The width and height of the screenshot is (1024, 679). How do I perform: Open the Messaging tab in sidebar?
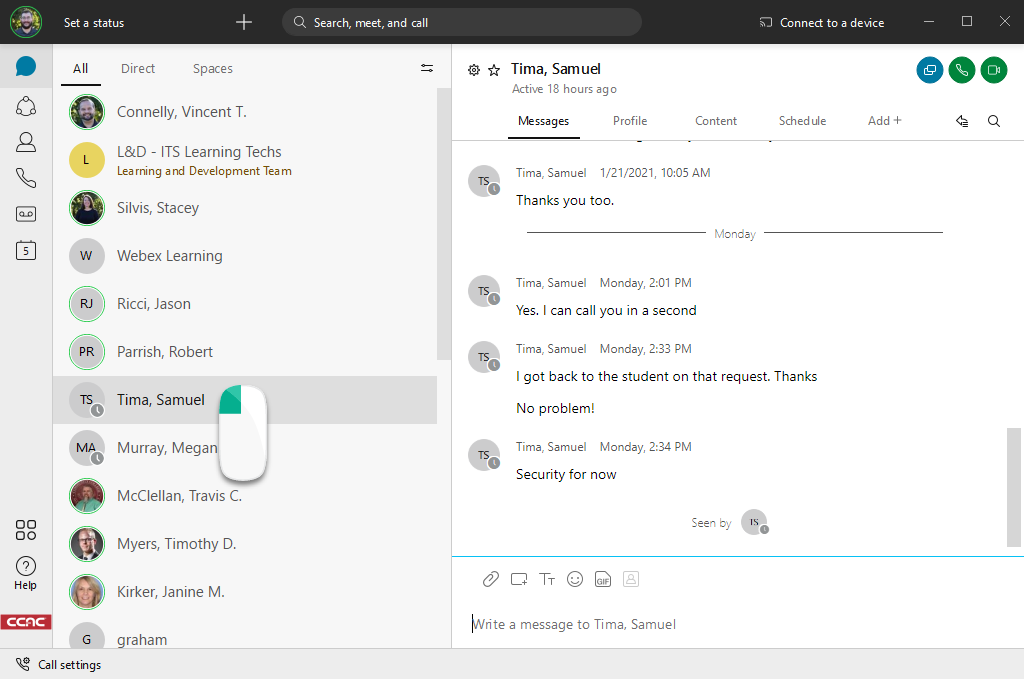pos(25,66)
